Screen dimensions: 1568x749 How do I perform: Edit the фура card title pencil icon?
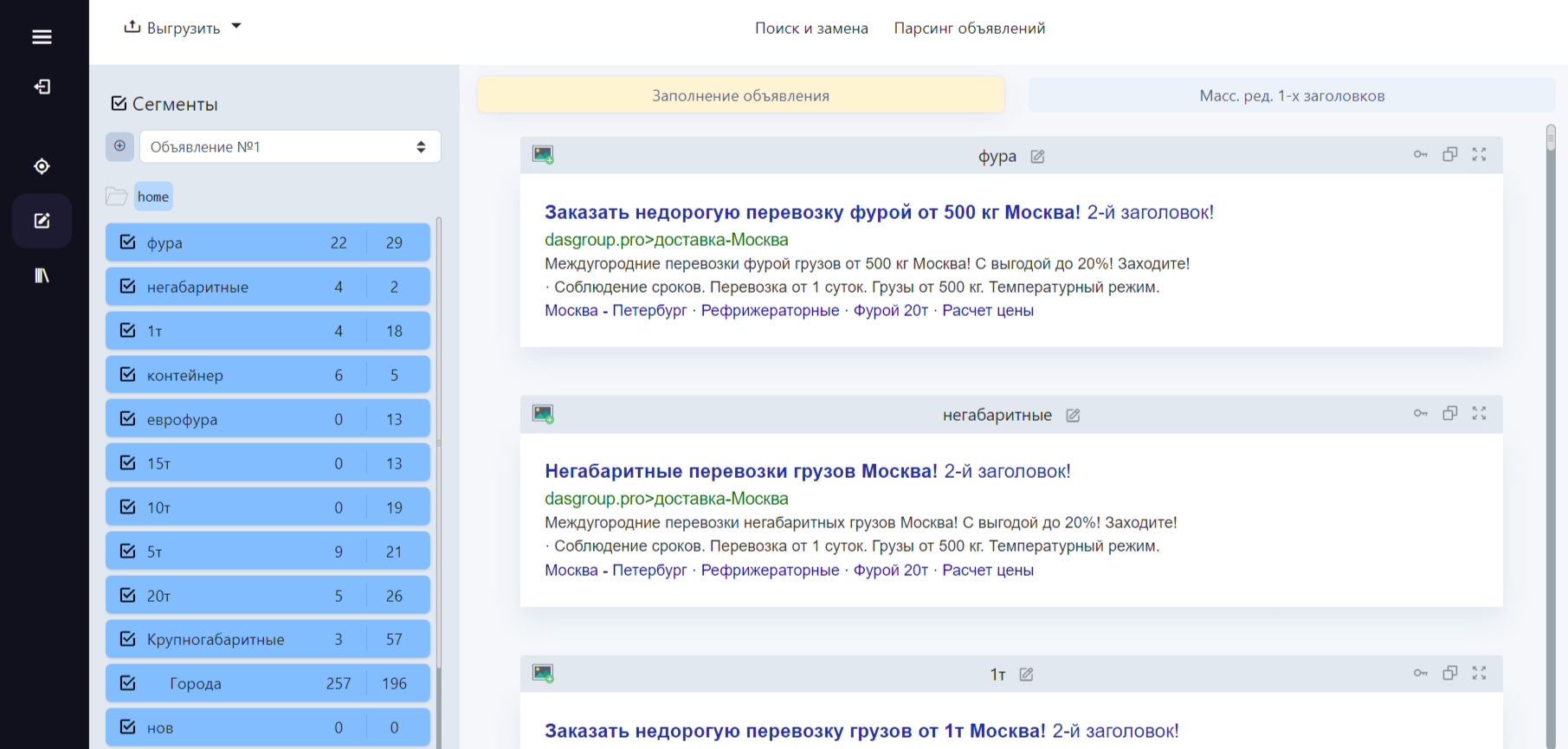[1037, 157]
